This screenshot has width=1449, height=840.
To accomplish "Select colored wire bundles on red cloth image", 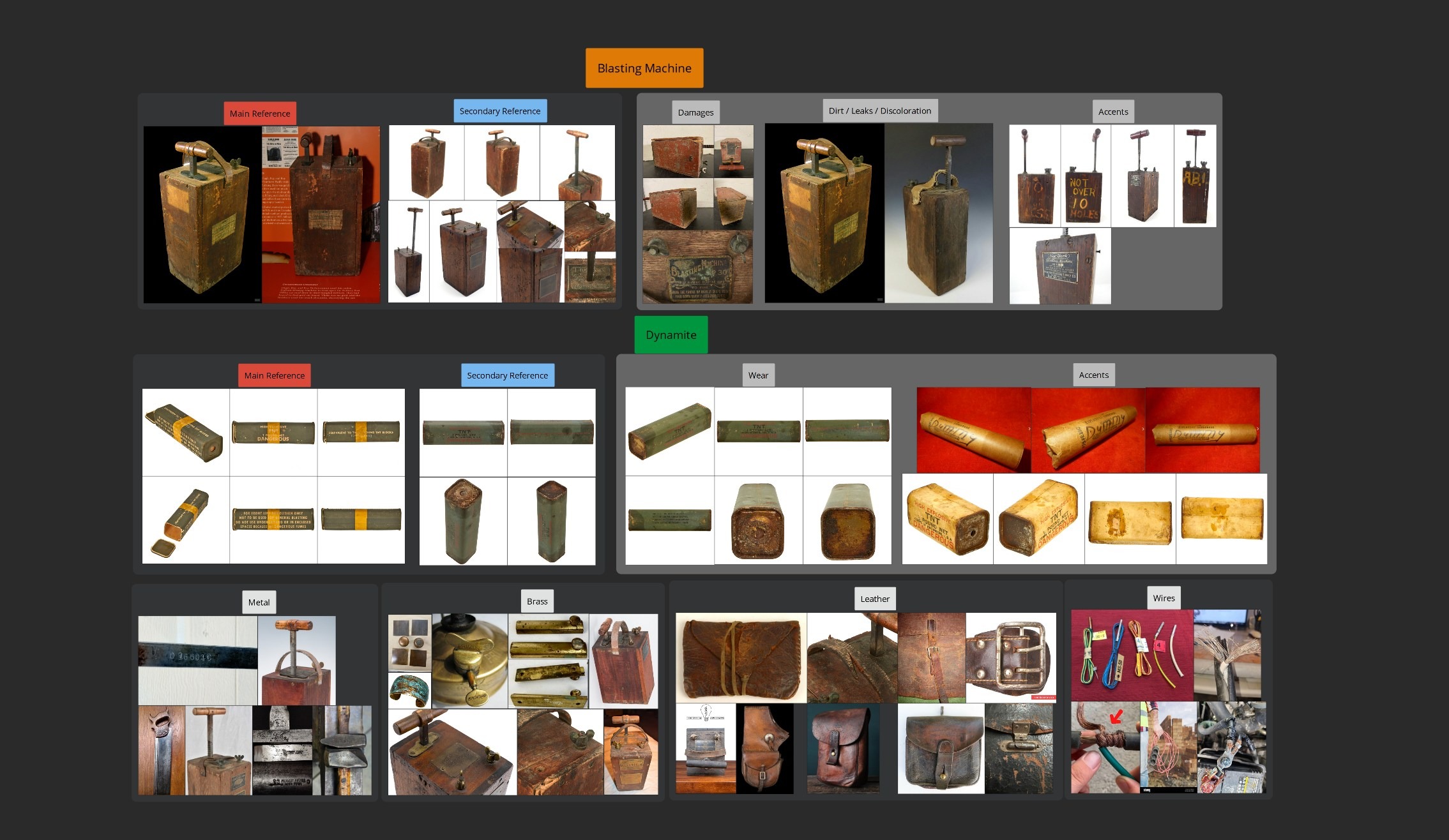I will click(x=1132, y=656).
